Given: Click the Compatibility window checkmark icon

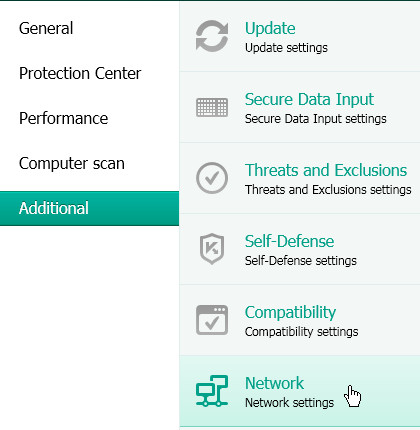Looking at the screenshot, I should (212, 320).
